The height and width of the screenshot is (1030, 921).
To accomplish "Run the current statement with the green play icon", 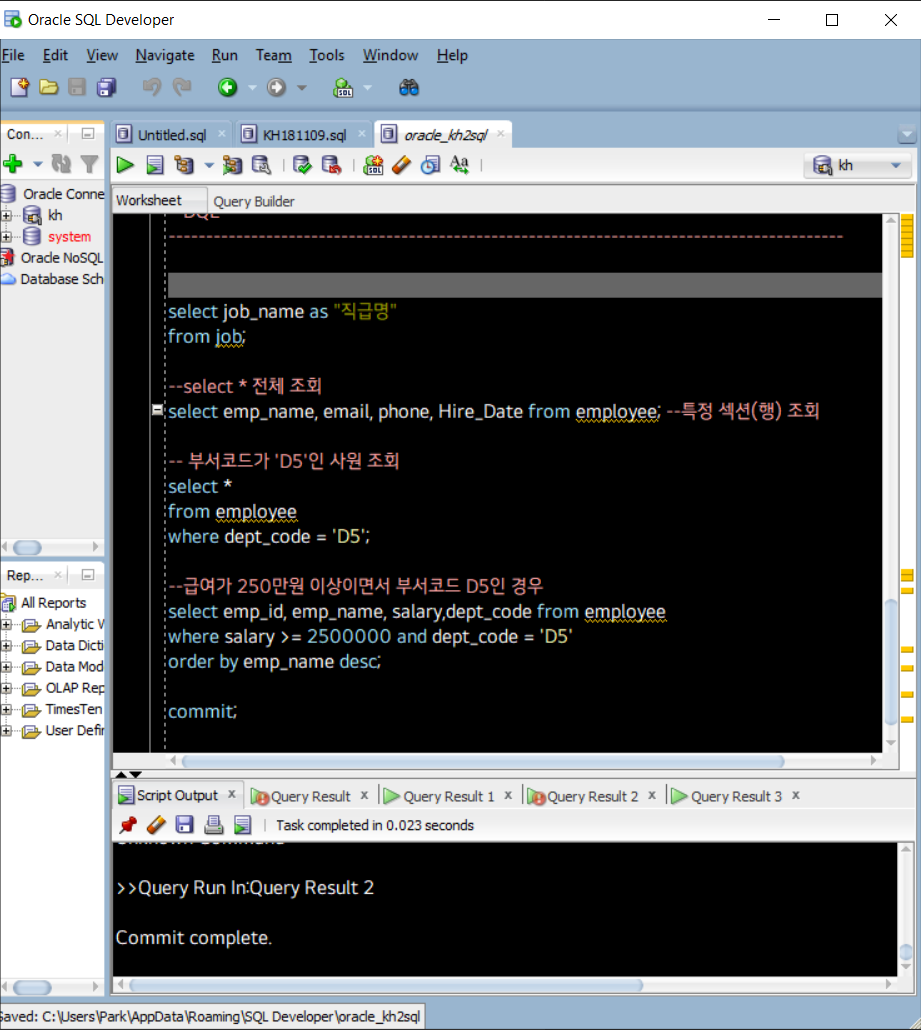I will click(x=125, y=165).
